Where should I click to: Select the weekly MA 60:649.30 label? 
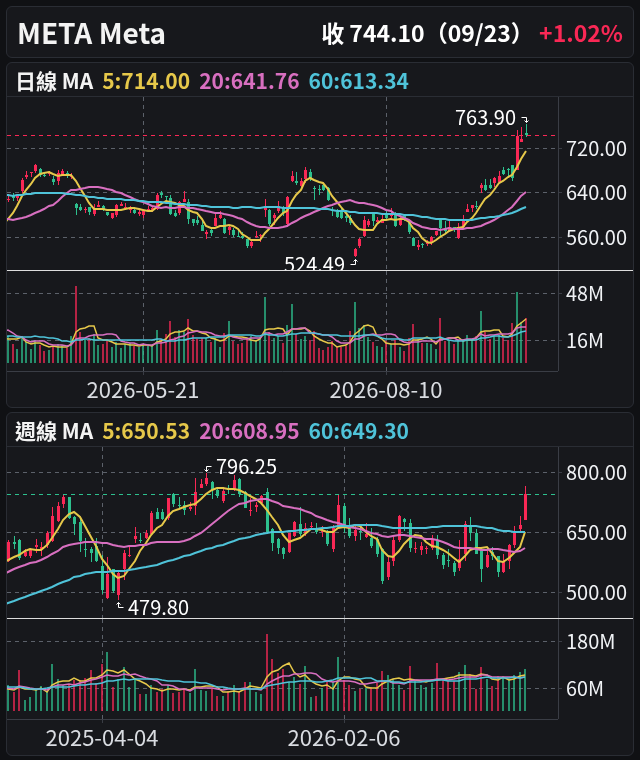(359, 431)
